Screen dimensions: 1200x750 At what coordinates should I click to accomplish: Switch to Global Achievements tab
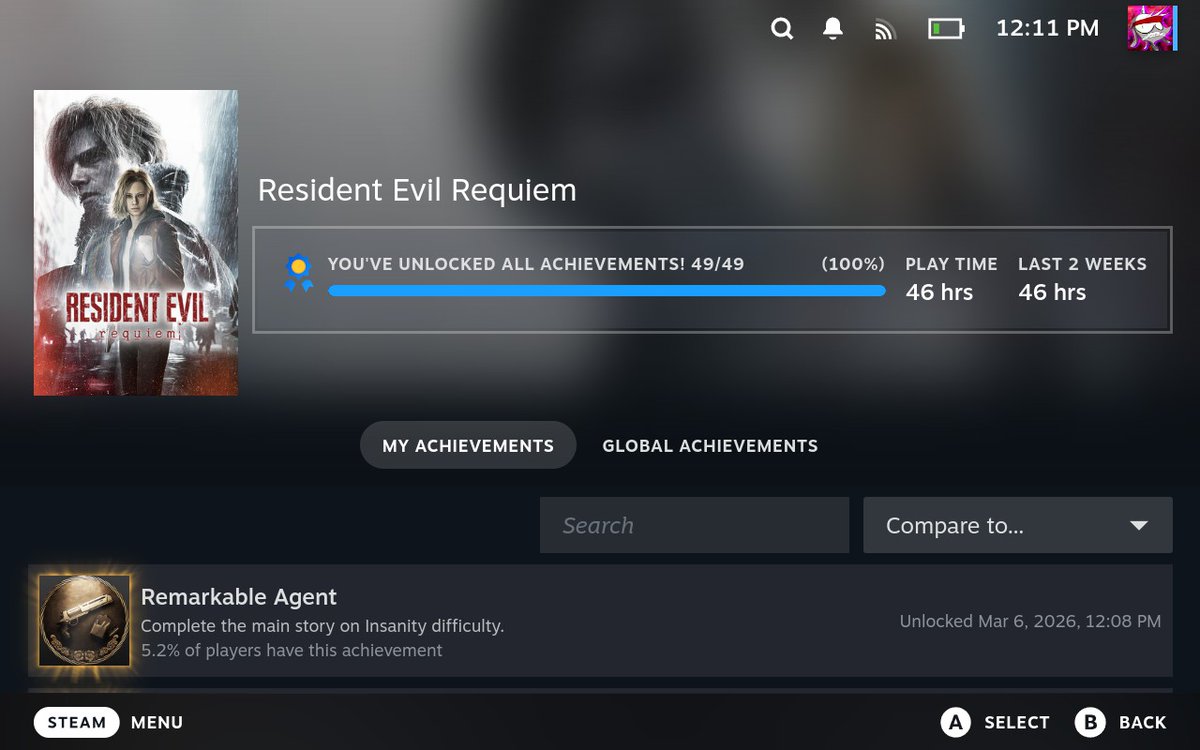710,445
